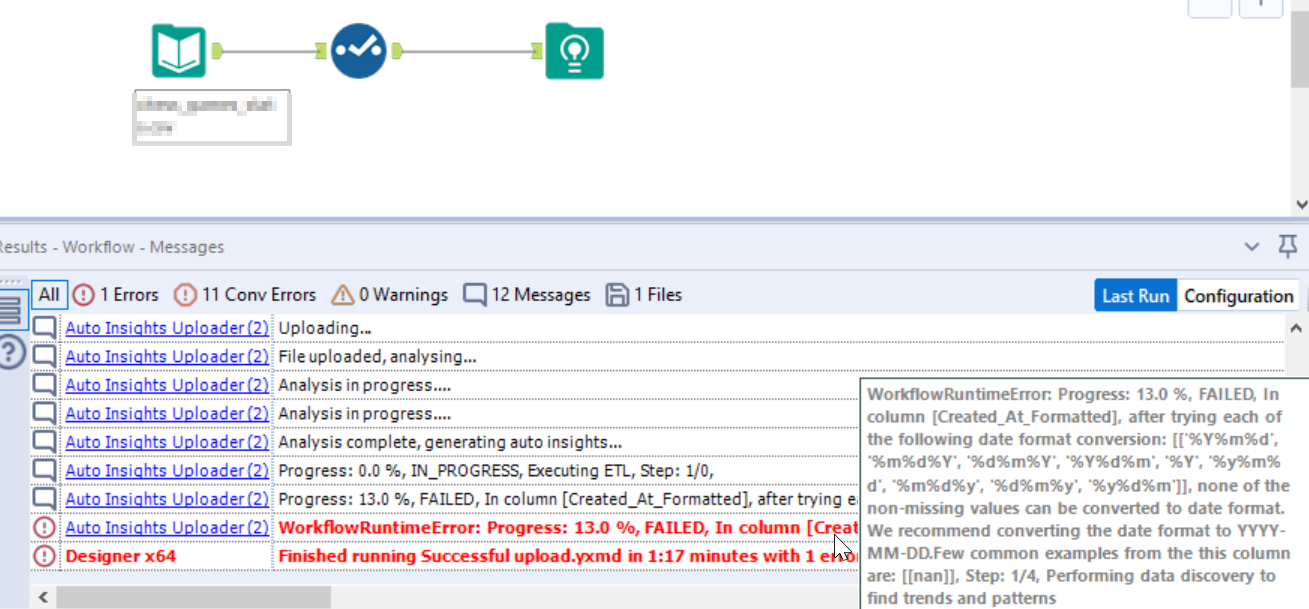This screenshot has width=1309, height=609.
Task: Collapse the Results panel with the chevron
Action: click(x=1252, y=246)
